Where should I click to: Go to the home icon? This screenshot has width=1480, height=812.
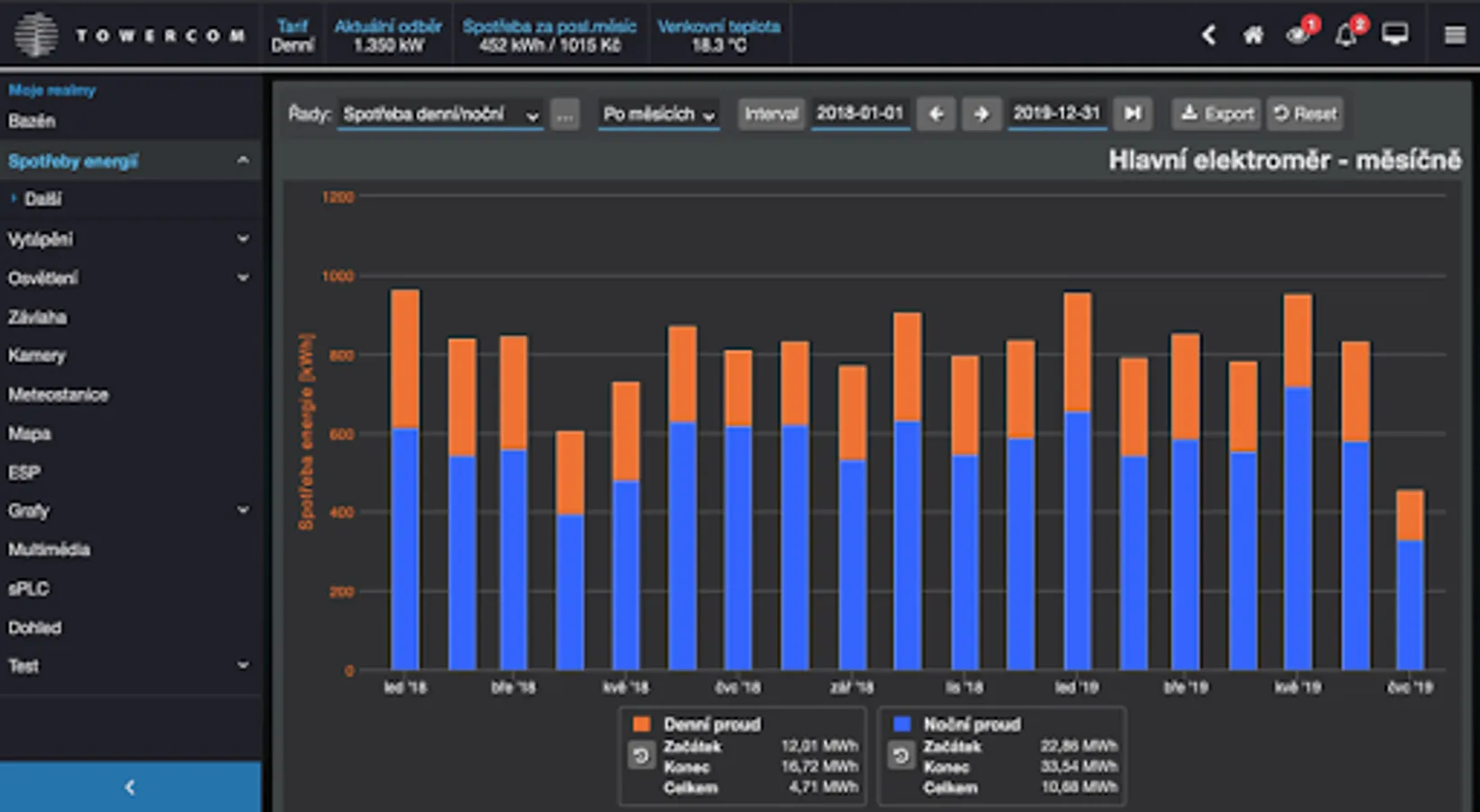pyautogui.click(x=1253, y=35)
